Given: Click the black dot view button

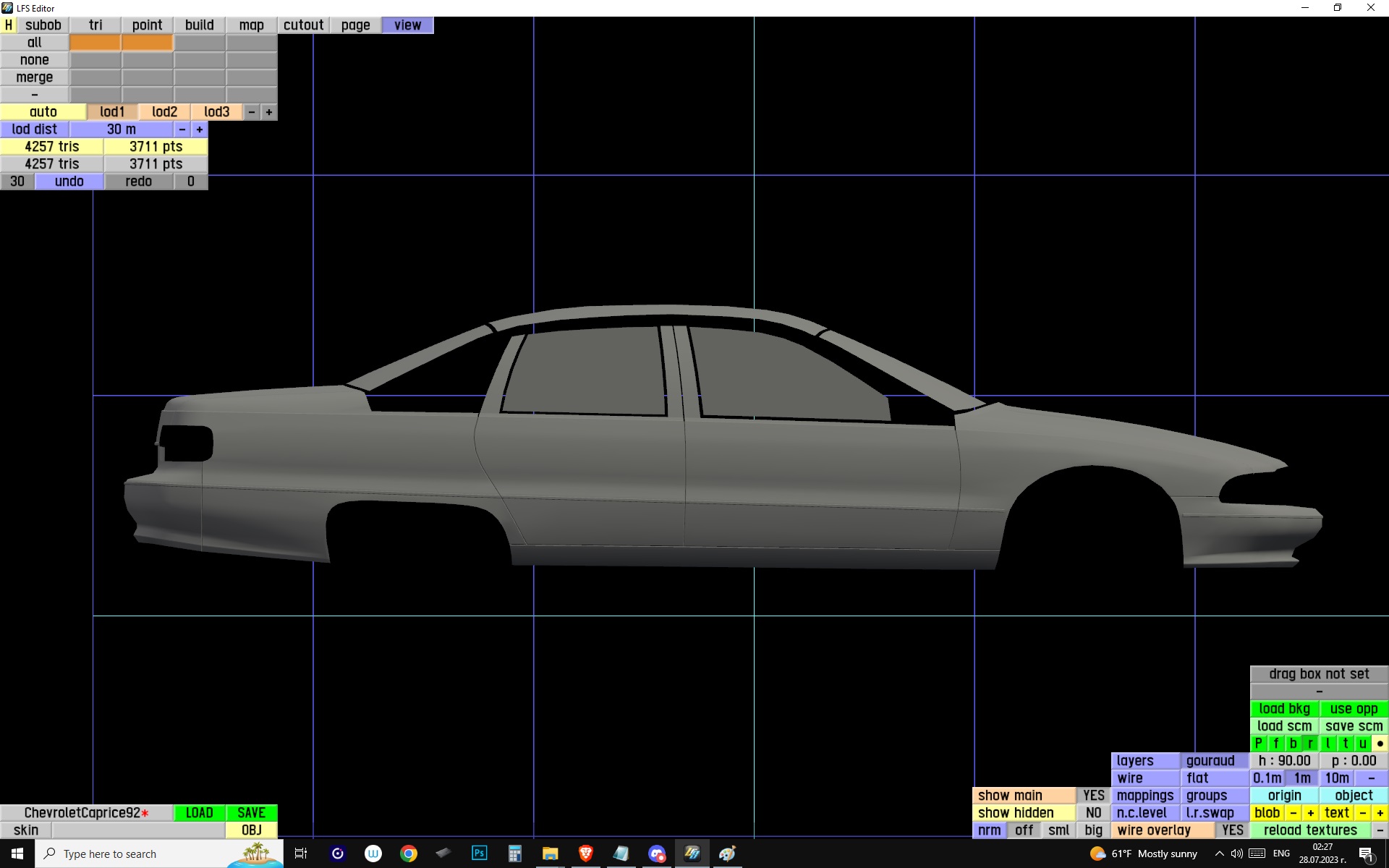Looking at the screenshot, I should click(x=1380, y=743).
